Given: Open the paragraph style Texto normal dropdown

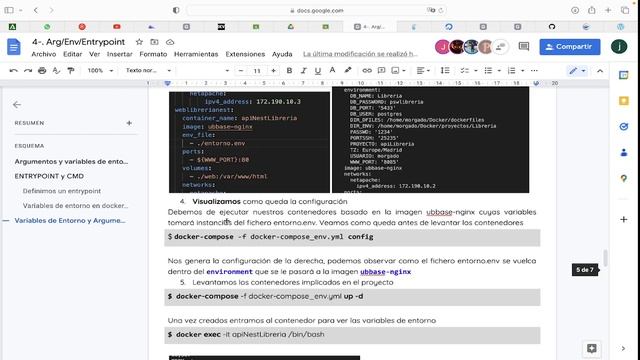Looking at the screenshot, I should (x=148, y=71).
